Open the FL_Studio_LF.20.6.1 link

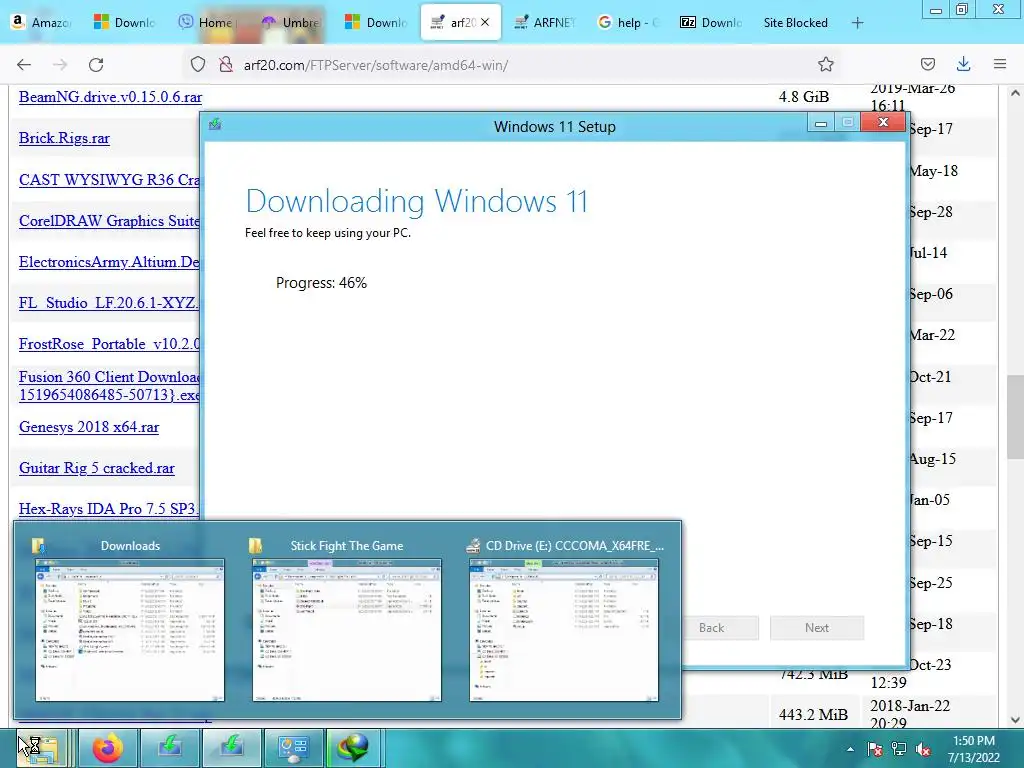click(108, 303)
